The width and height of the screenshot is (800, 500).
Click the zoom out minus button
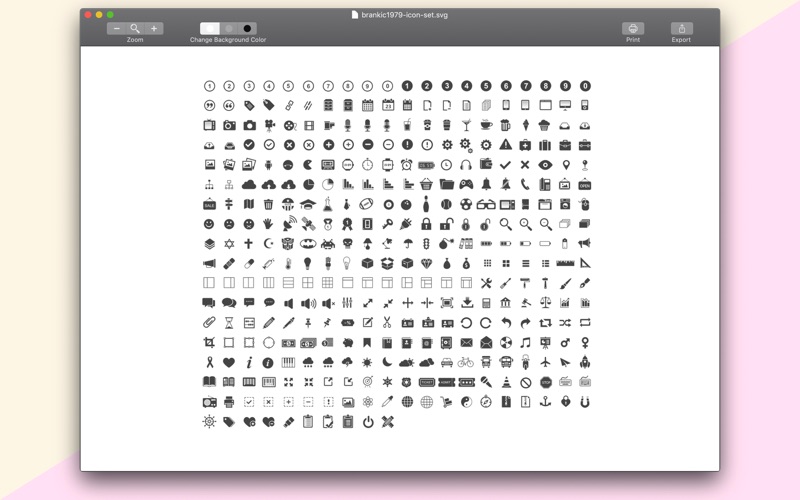[x=117, y=29]
